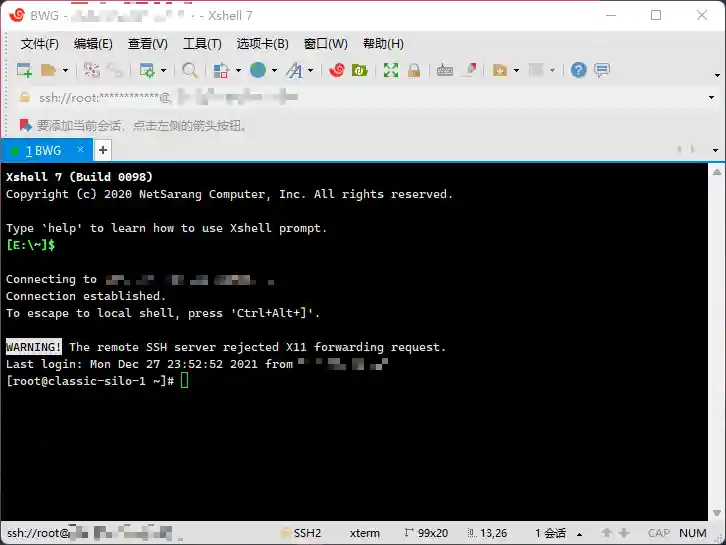Click the status bar up arrow icon
The image size is (726, 545).
point(607,533)
